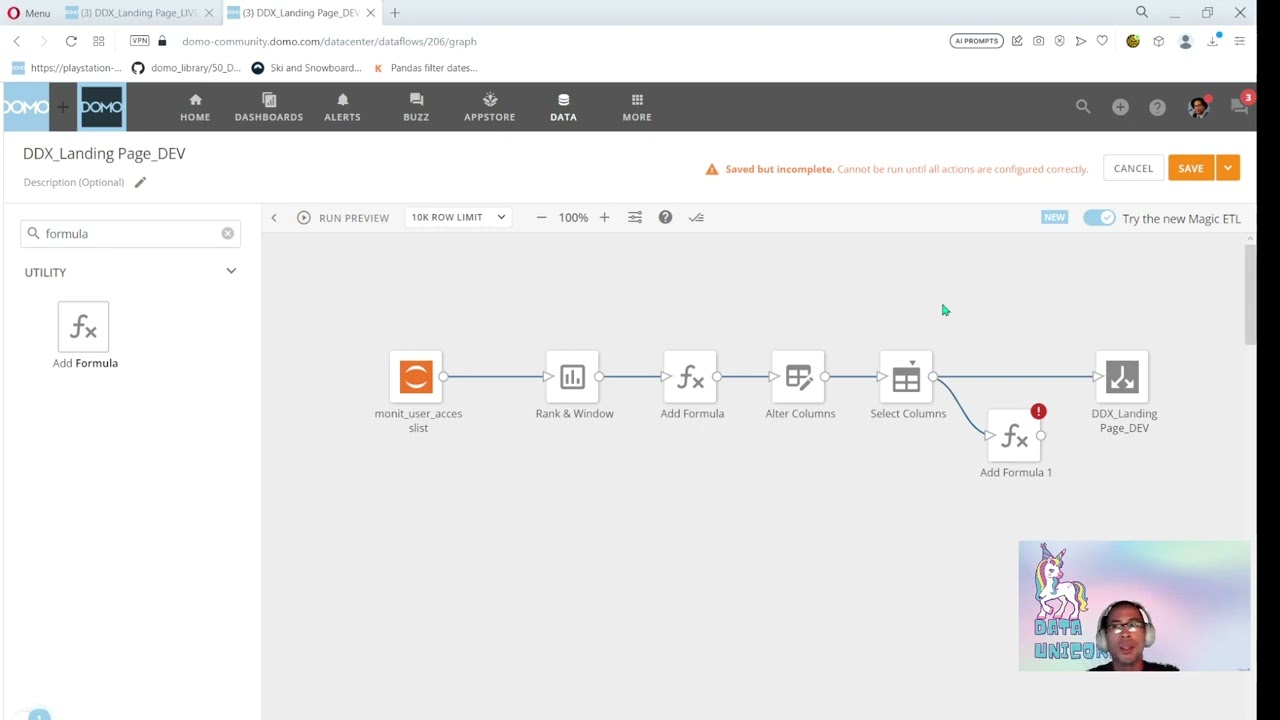The width and height of the screenshot is (1280, 720).
Task: Select the Alter Columns tile
Action: click(798, 377)
